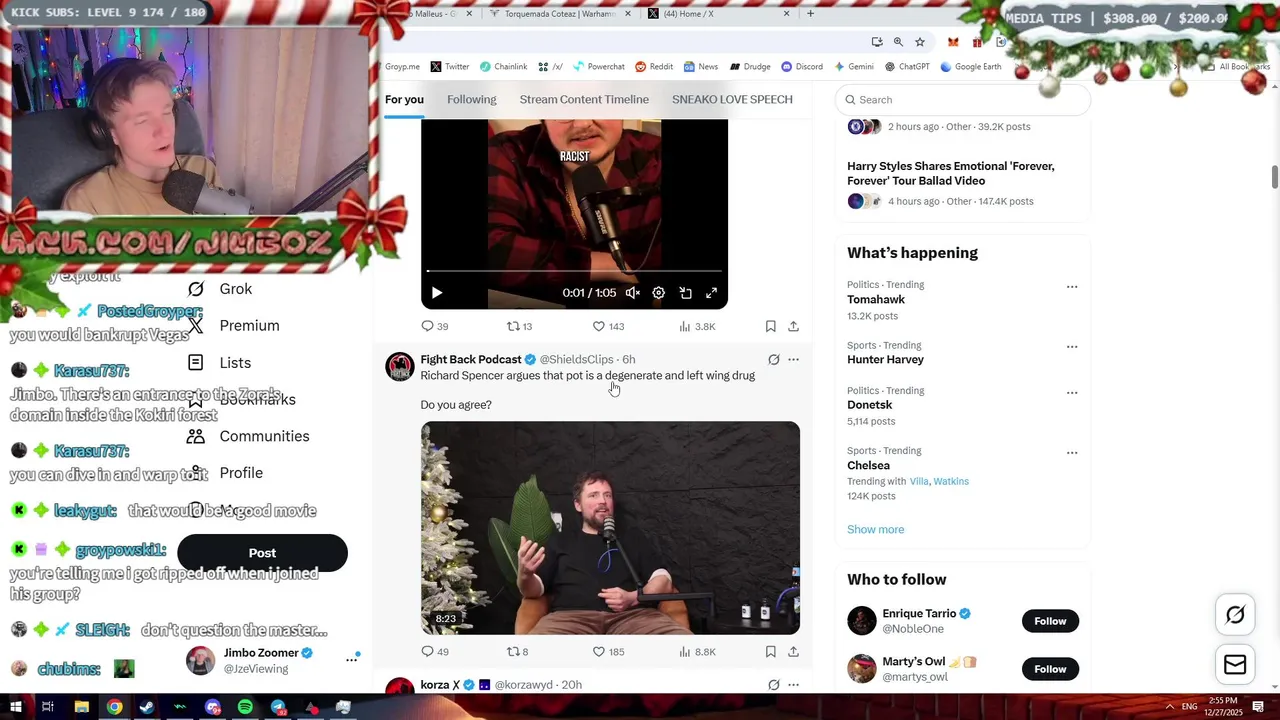
Task: Click the Search input field
Action: click(x=963, y=100)
